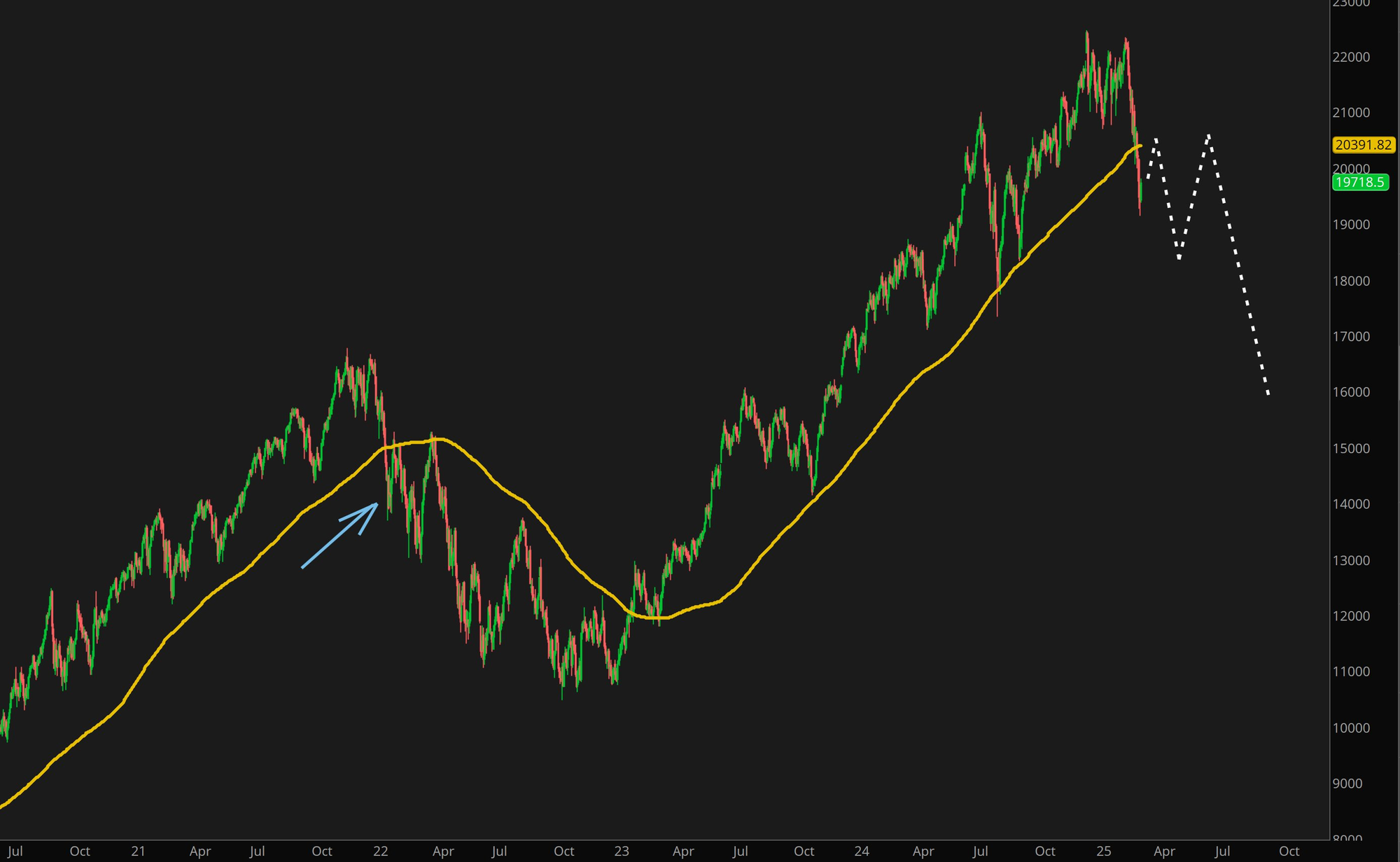1400x862 pixels.
Task: Click the 11000 price axis label
Action: pyautogui.click(x=1351, y=672)
